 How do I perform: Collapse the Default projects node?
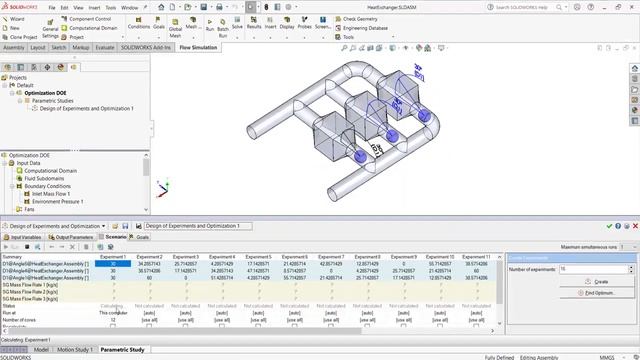click(5, 85)
